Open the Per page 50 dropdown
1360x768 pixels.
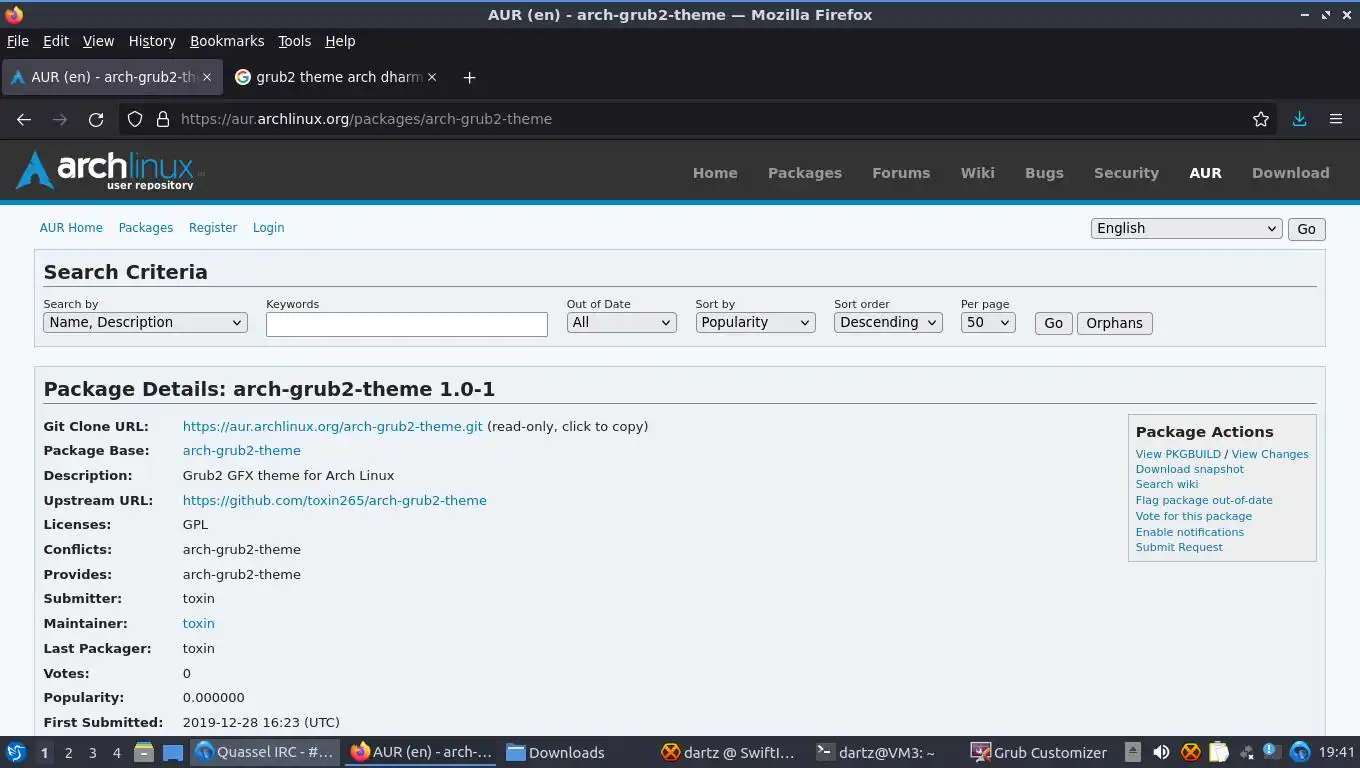(988, 322)
